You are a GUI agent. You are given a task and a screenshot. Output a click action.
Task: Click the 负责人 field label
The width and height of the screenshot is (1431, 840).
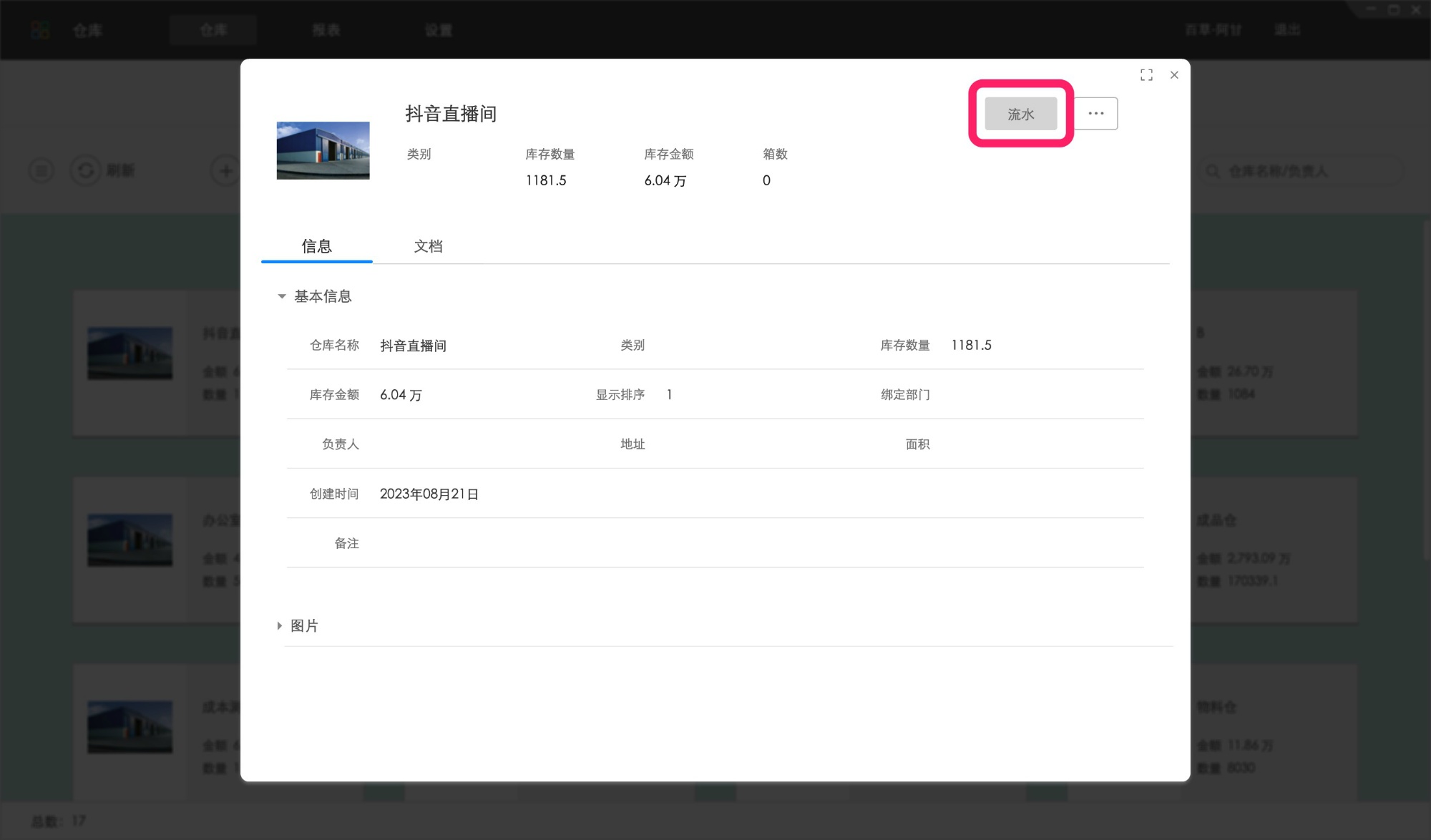[340, 444]
